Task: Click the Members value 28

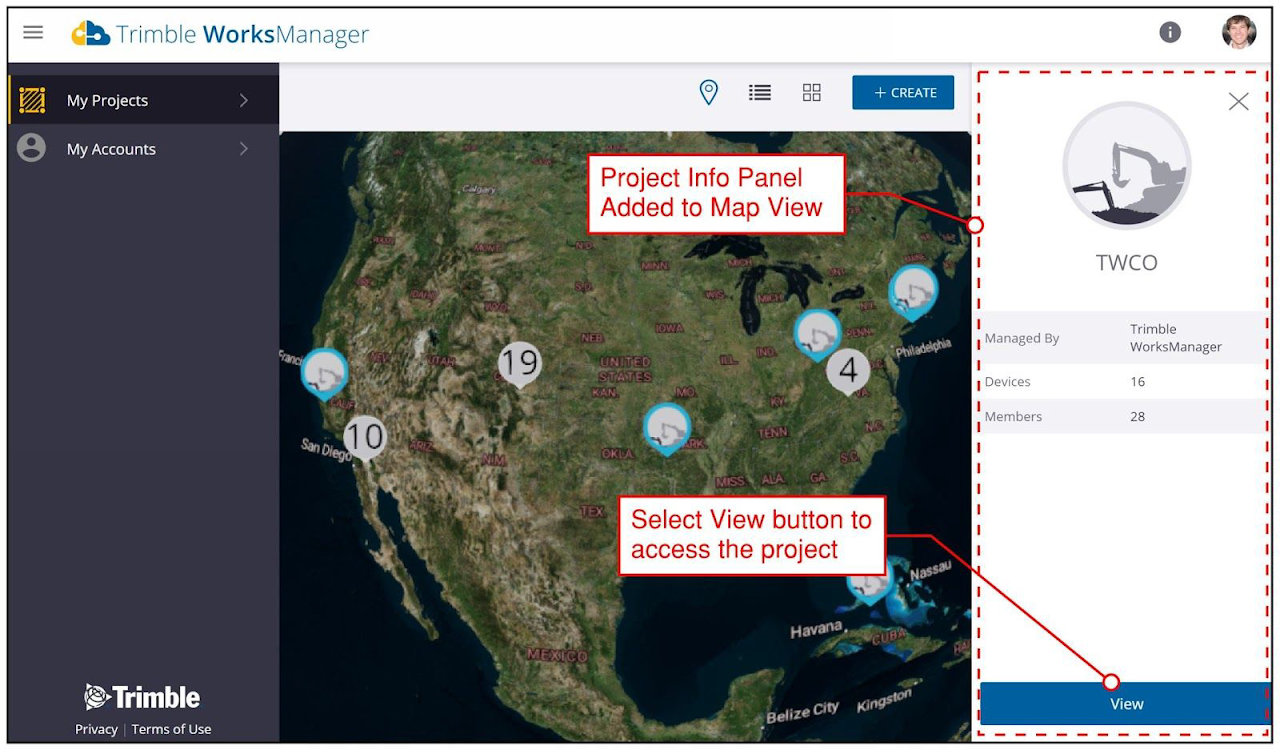Action: click(x=1137, y=416)
